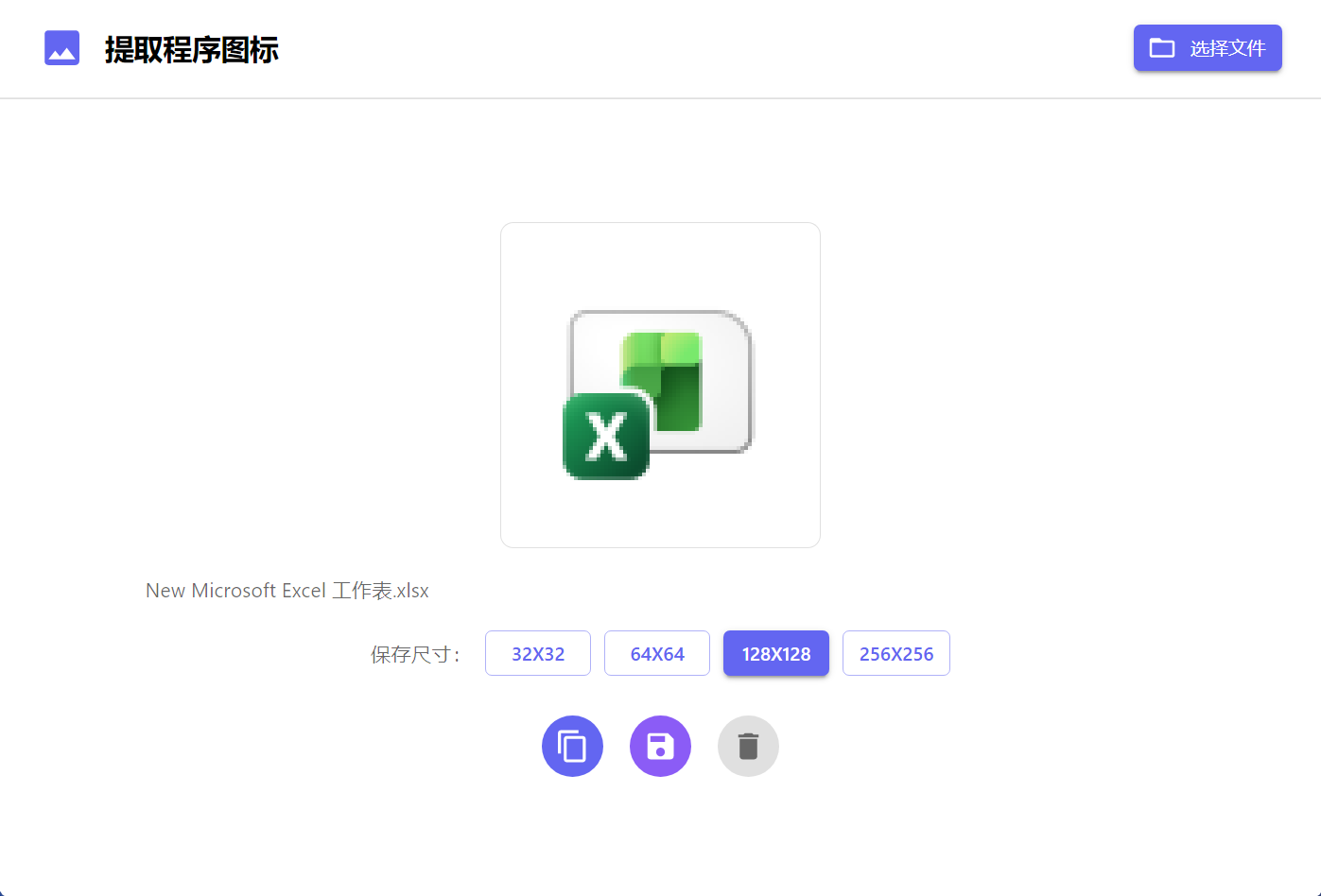Viewport: 1321px width, 896px height.
Task: Choose the 64X64 size option
Action: click(657, 653)
